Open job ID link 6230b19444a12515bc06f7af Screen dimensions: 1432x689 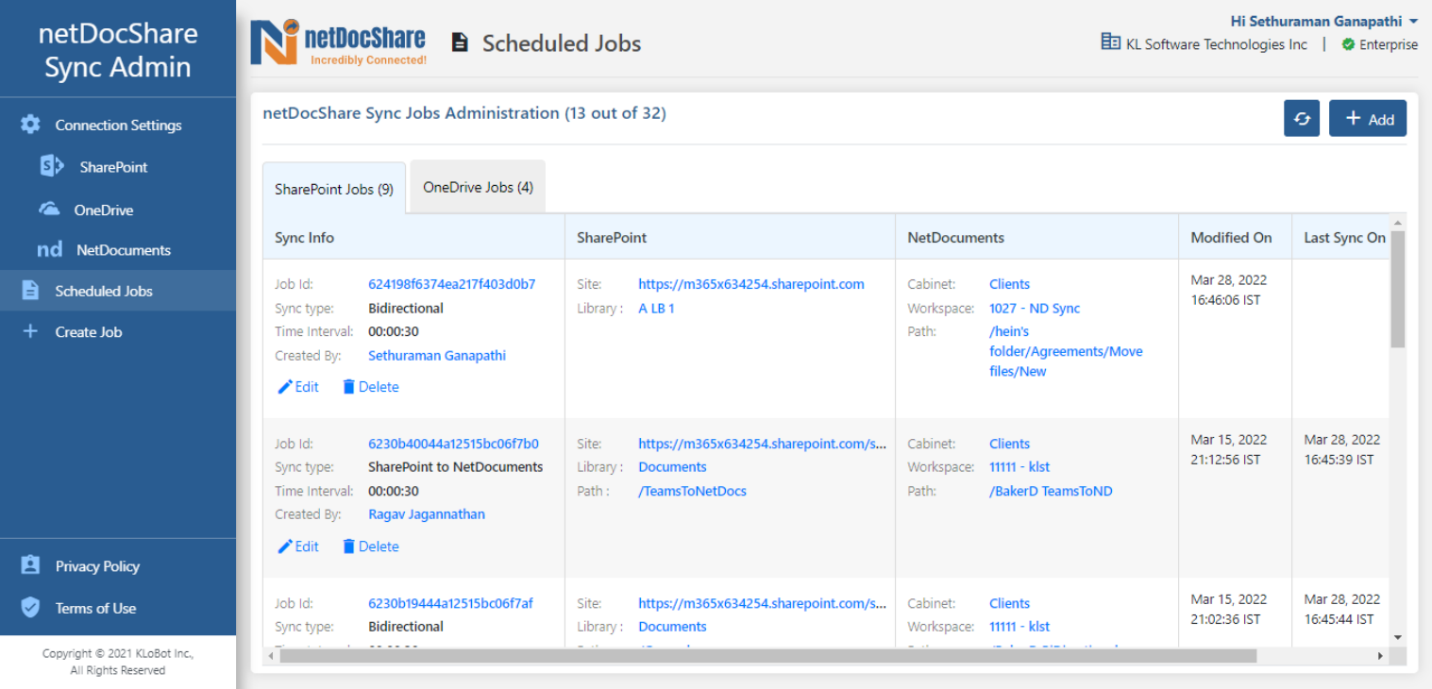coord(451,603)
